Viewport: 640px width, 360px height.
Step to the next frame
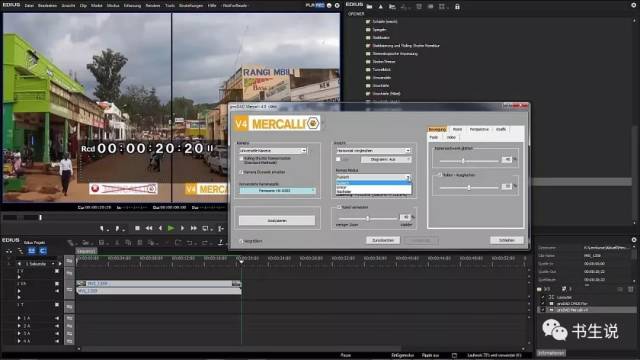182,228
